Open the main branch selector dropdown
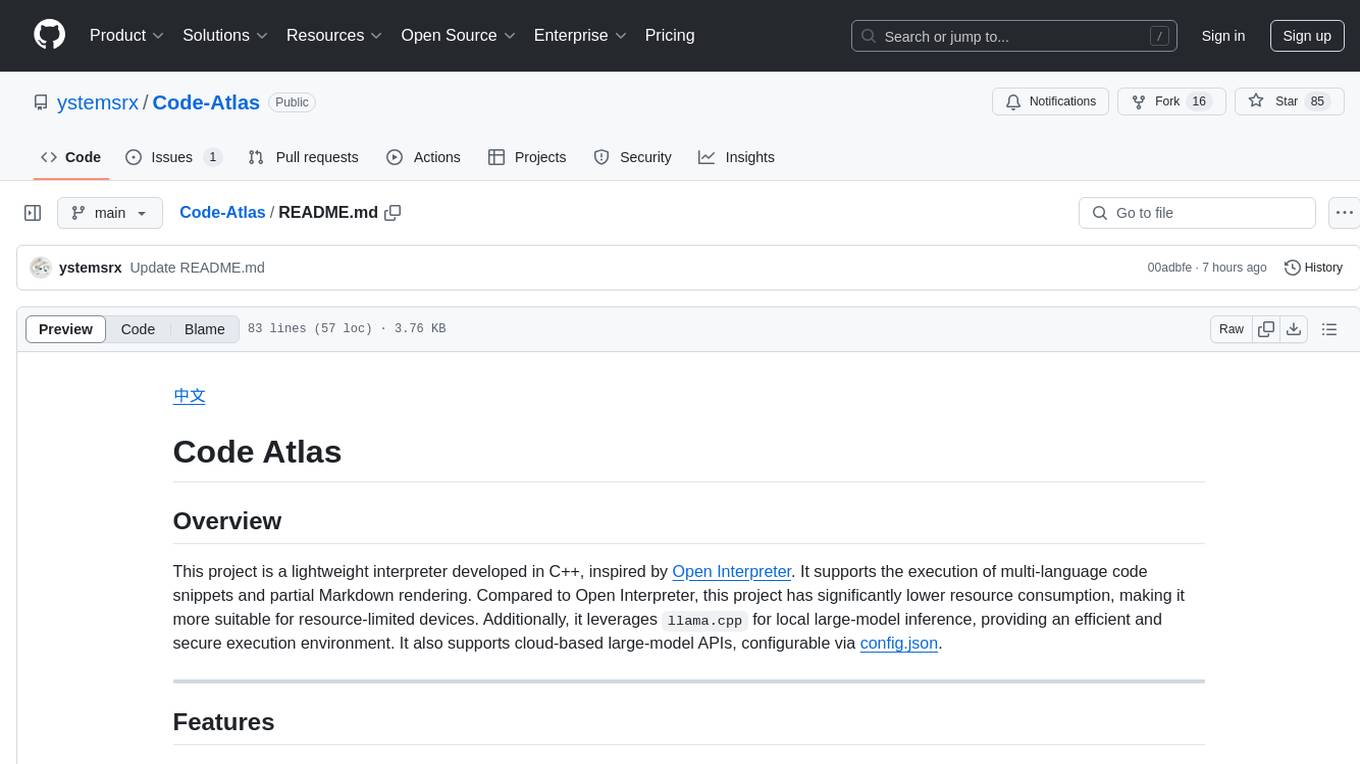The height and width of the screenshot is (764, 1360). click(109, 213)
